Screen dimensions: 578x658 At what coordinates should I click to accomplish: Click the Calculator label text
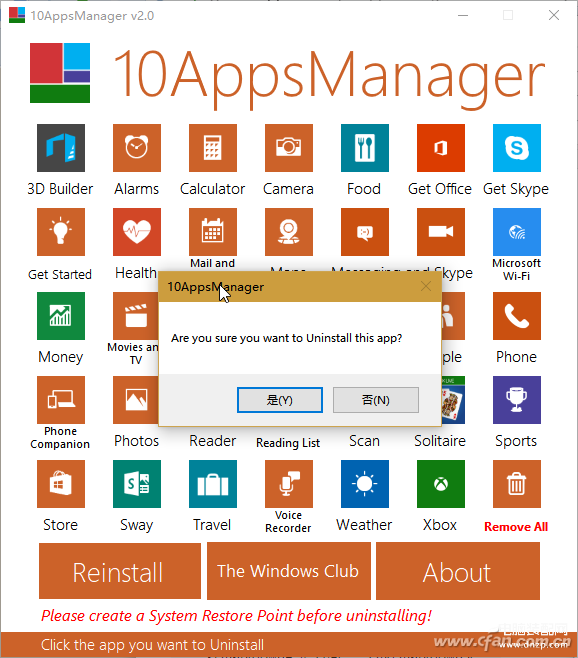pos(212,189)
